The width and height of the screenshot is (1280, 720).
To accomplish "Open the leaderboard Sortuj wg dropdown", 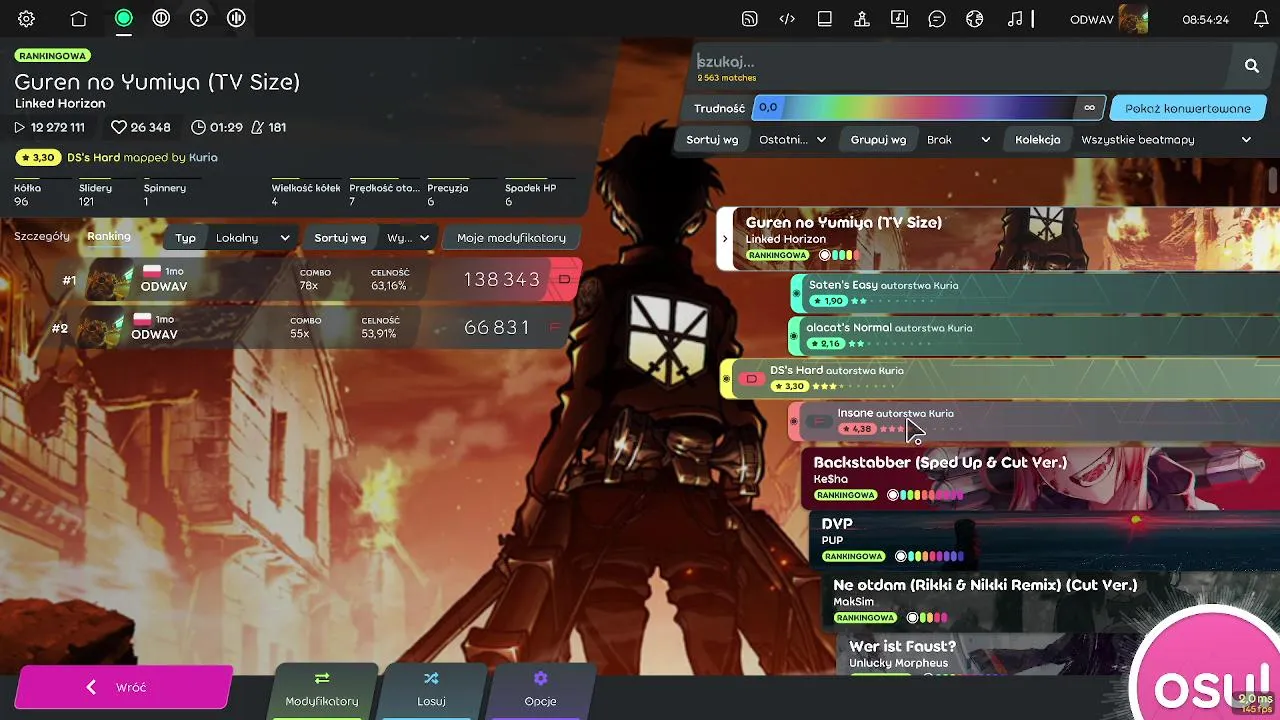I will pos(371,238).
